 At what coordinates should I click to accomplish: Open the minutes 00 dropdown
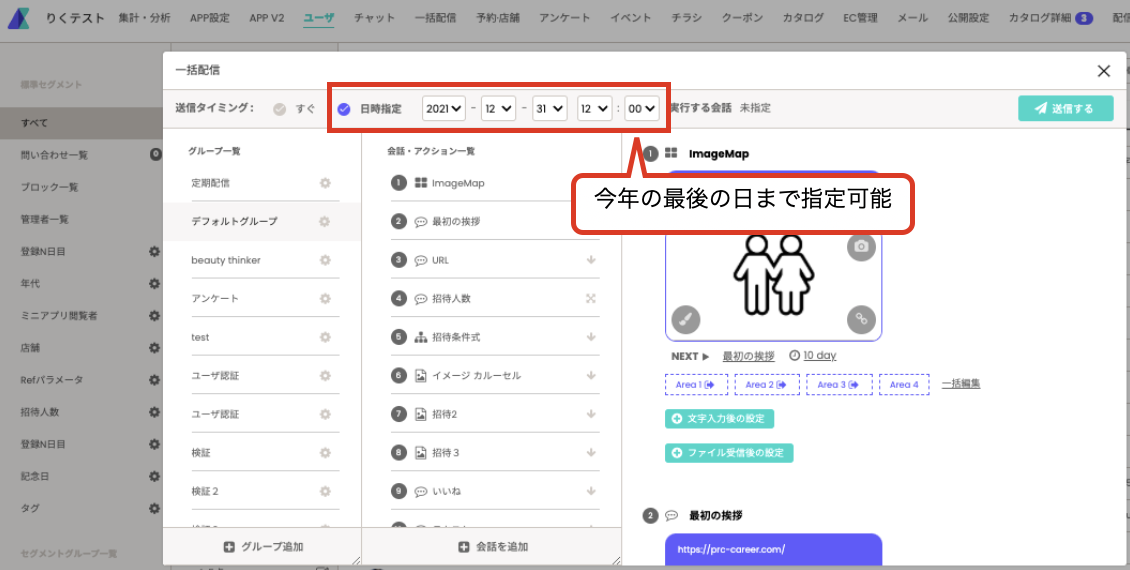click(641, 108)
